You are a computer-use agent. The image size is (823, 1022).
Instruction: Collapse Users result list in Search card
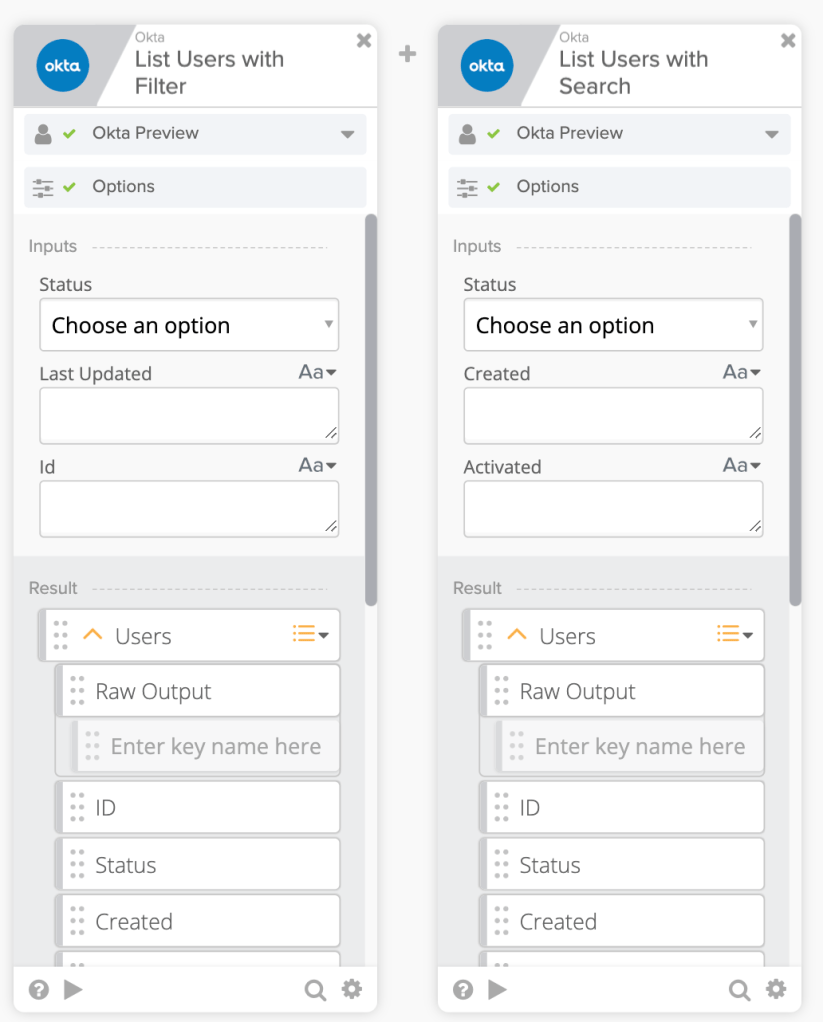pos(517,635)
